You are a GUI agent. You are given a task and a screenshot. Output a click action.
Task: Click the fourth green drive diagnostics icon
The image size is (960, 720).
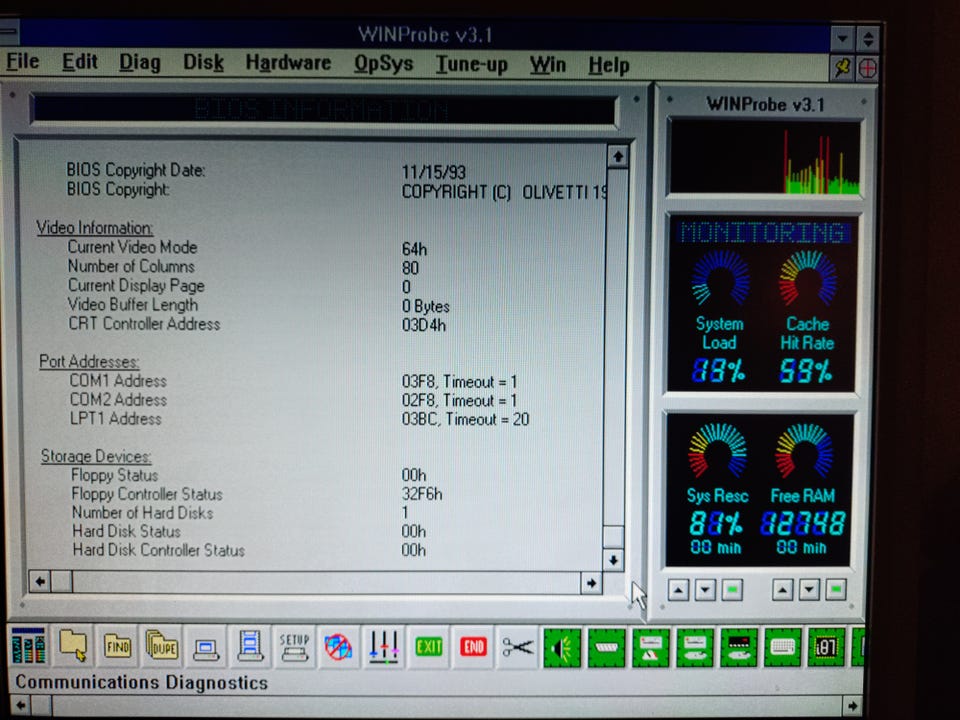pos(694,647)
